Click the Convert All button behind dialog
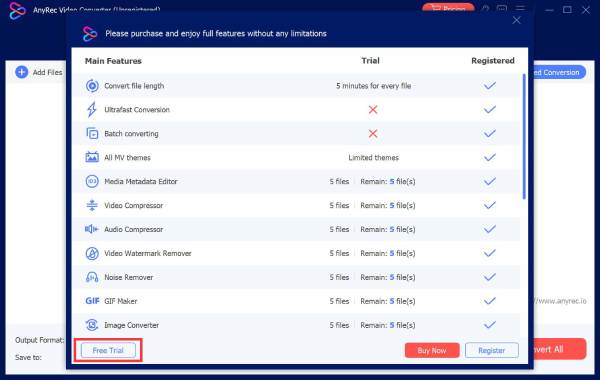The width and height of the screenshot is (600, 380). point(560,349)
